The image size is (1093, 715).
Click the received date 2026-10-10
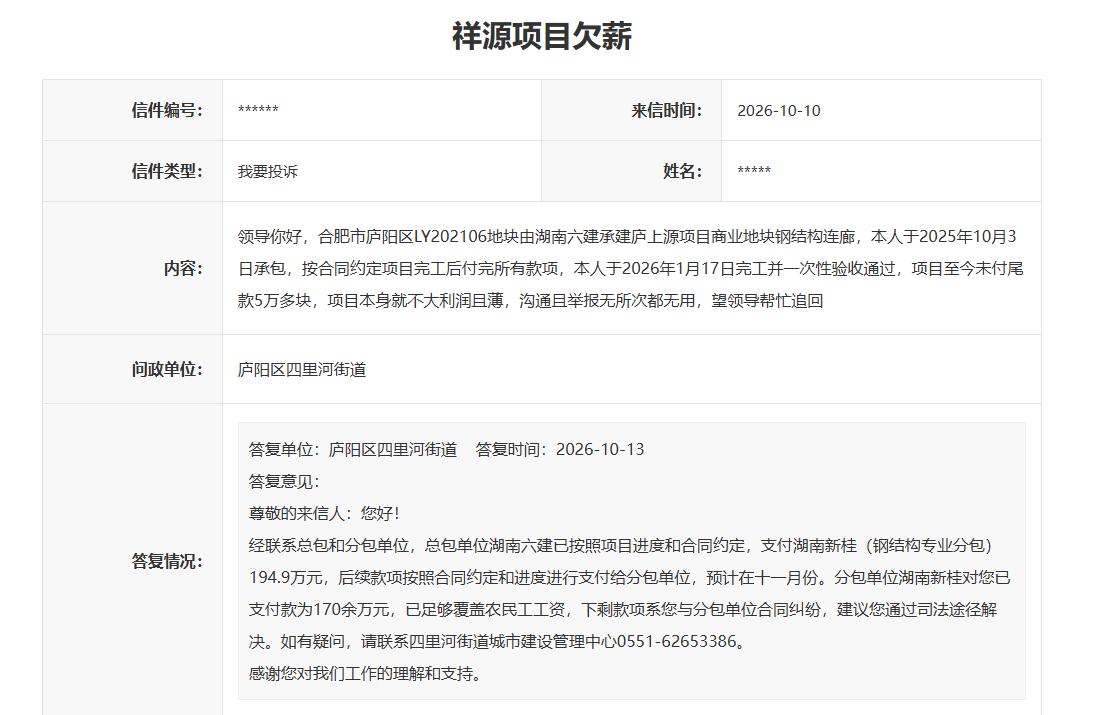click(x=779, y=111)
